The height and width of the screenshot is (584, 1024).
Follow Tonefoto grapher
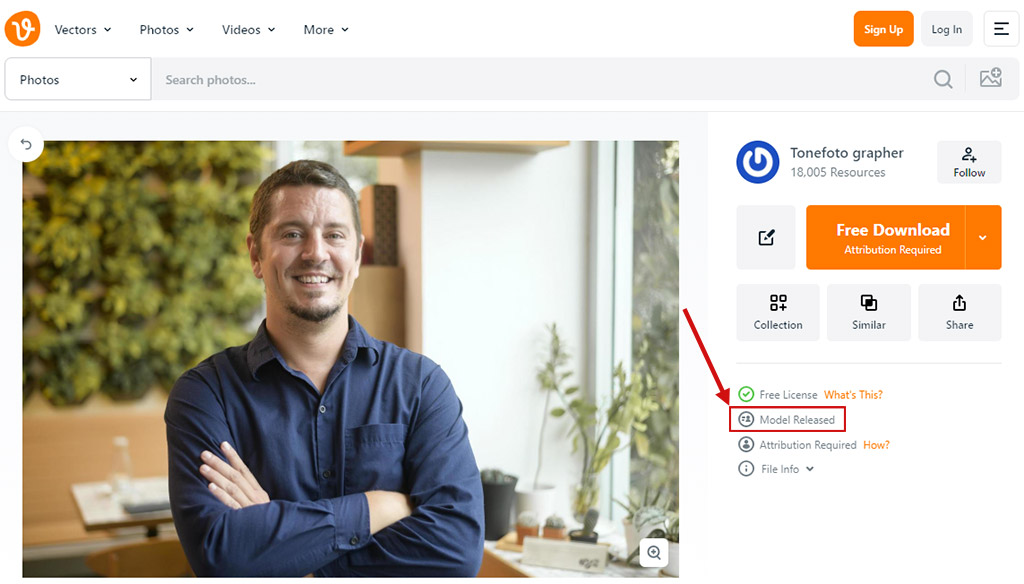click(968, 161)
